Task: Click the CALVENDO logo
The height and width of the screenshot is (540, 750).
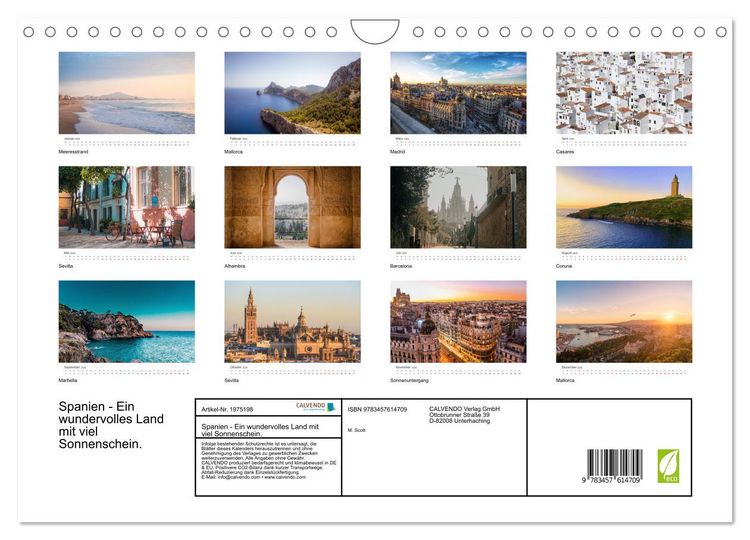Action: pos(316,407)
